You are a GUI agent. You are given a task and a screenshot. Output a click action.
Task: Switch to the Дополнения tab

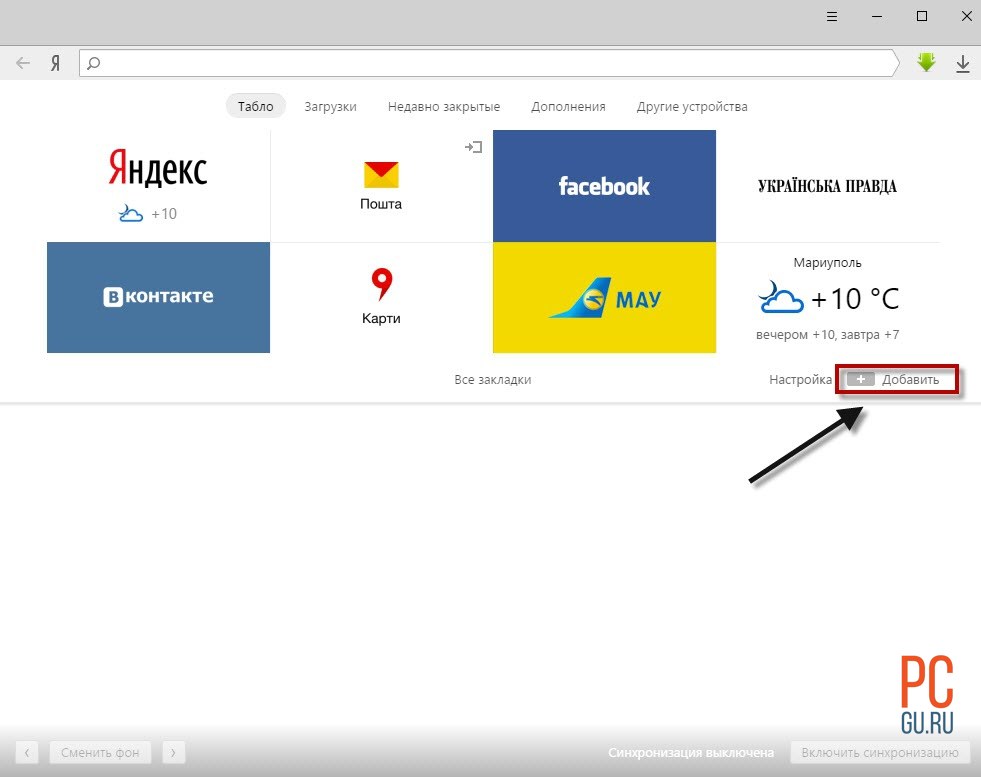click(x=568, y=106)
